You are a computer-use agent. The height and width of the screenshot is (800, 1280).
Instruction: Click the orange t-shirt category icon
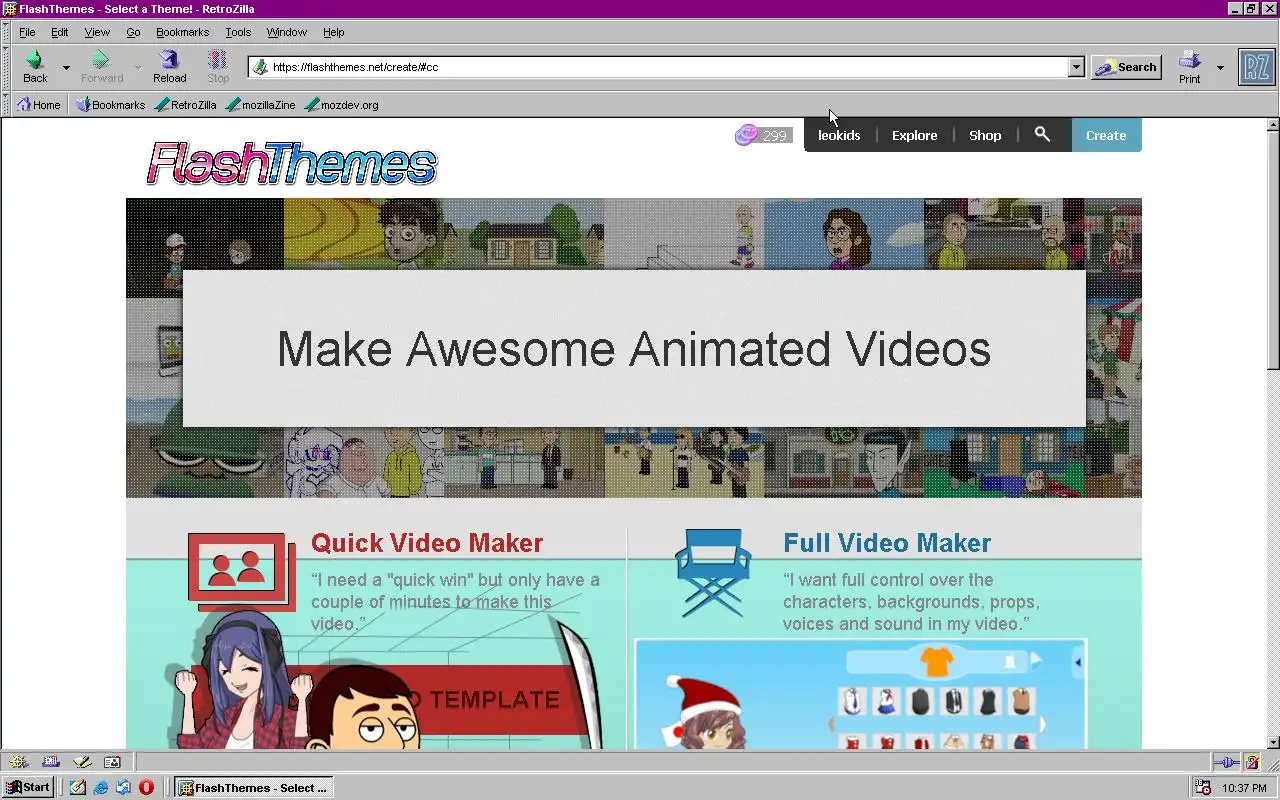click(936, 661)
